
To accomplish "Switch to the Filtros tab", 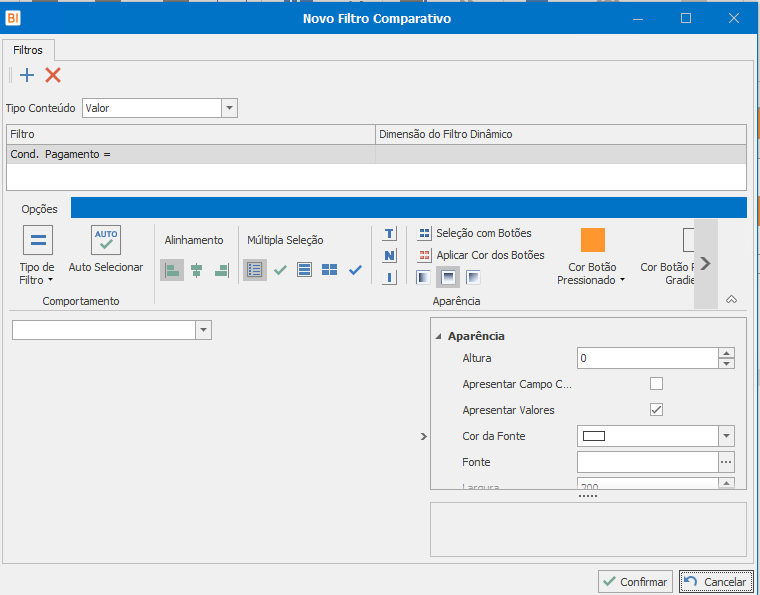I will pos(28,48).
